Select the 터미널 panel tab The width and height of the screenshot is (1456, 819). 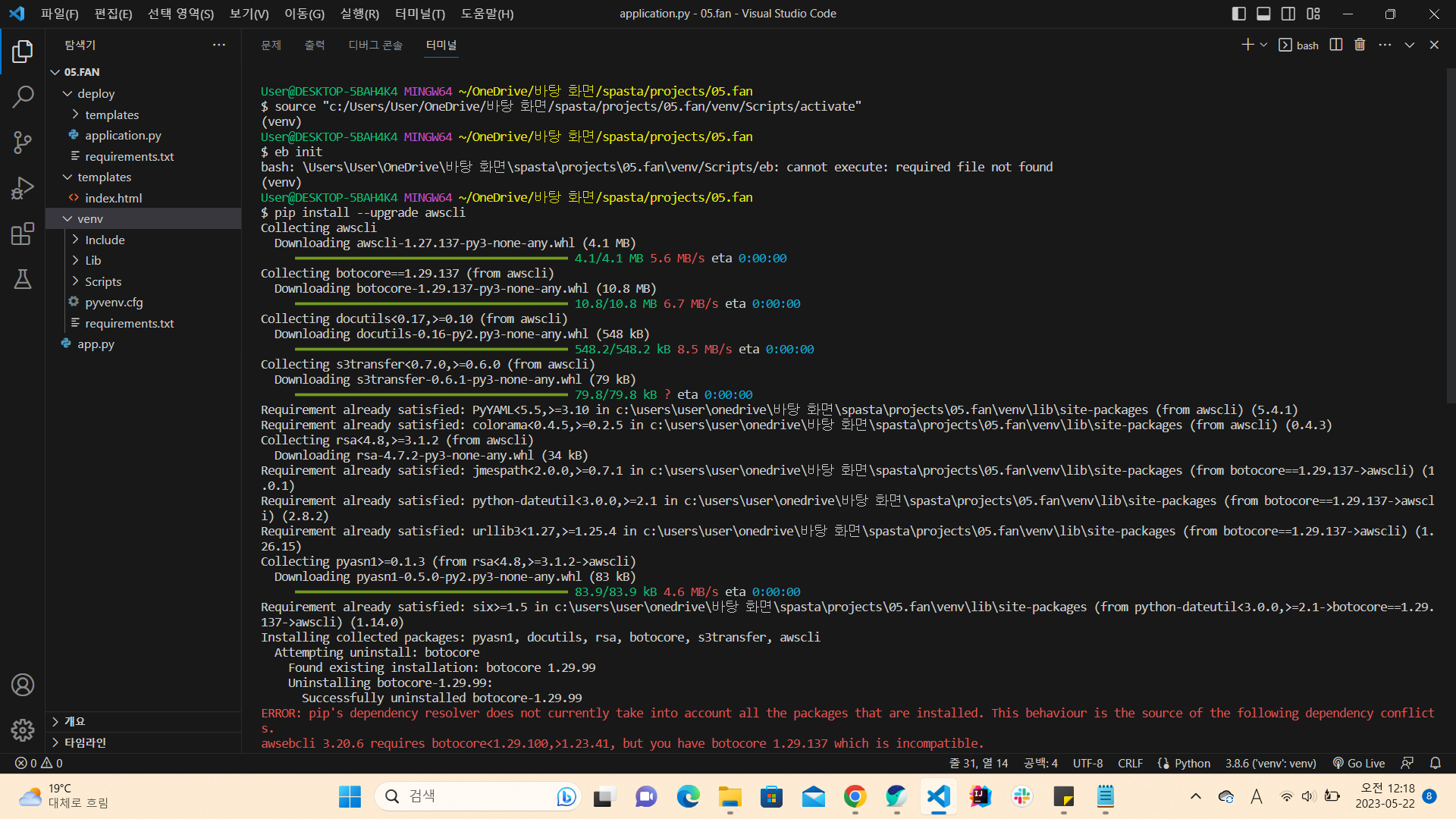tap(441, 45)
